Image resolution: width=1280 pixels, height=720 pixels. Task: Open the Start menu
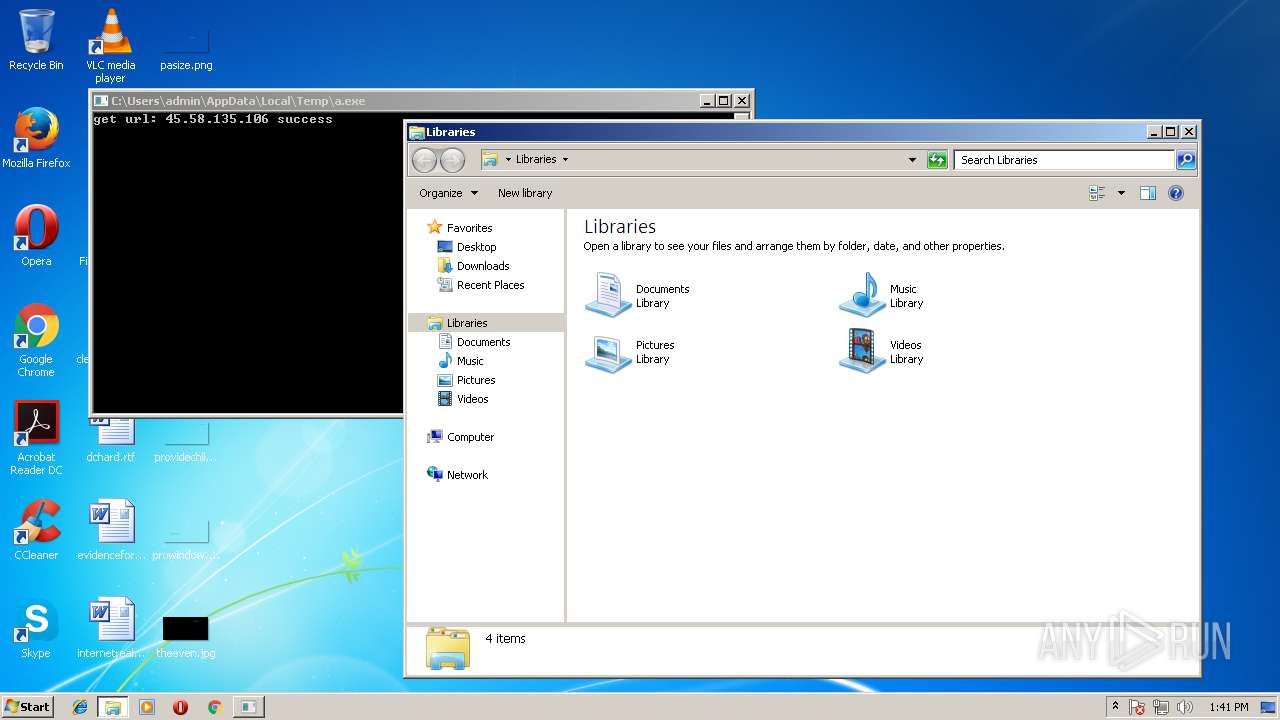tap(28, 706)
